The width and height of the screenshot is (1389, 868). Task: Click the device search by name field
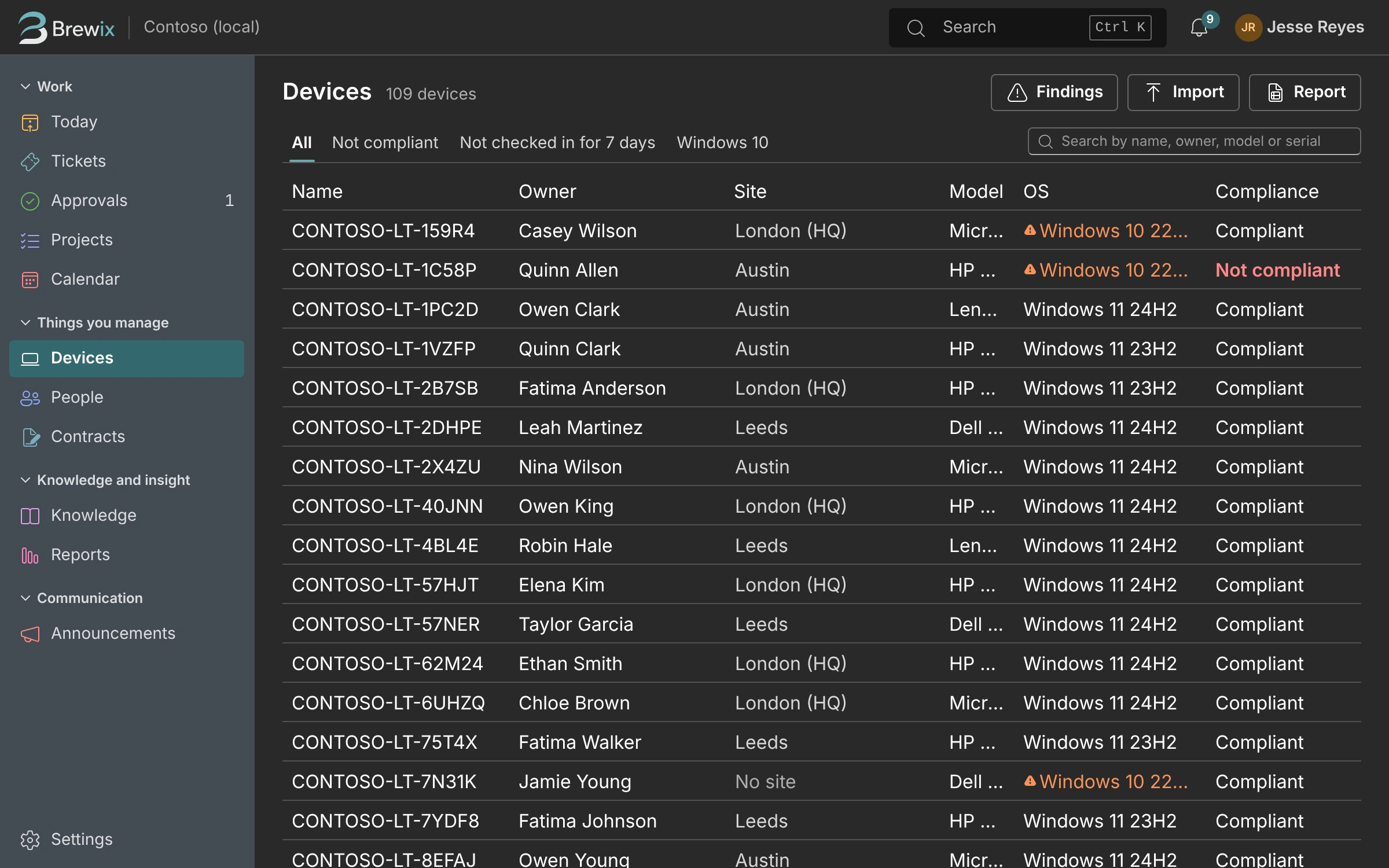pyautogui.click(x=1194, y=141)
